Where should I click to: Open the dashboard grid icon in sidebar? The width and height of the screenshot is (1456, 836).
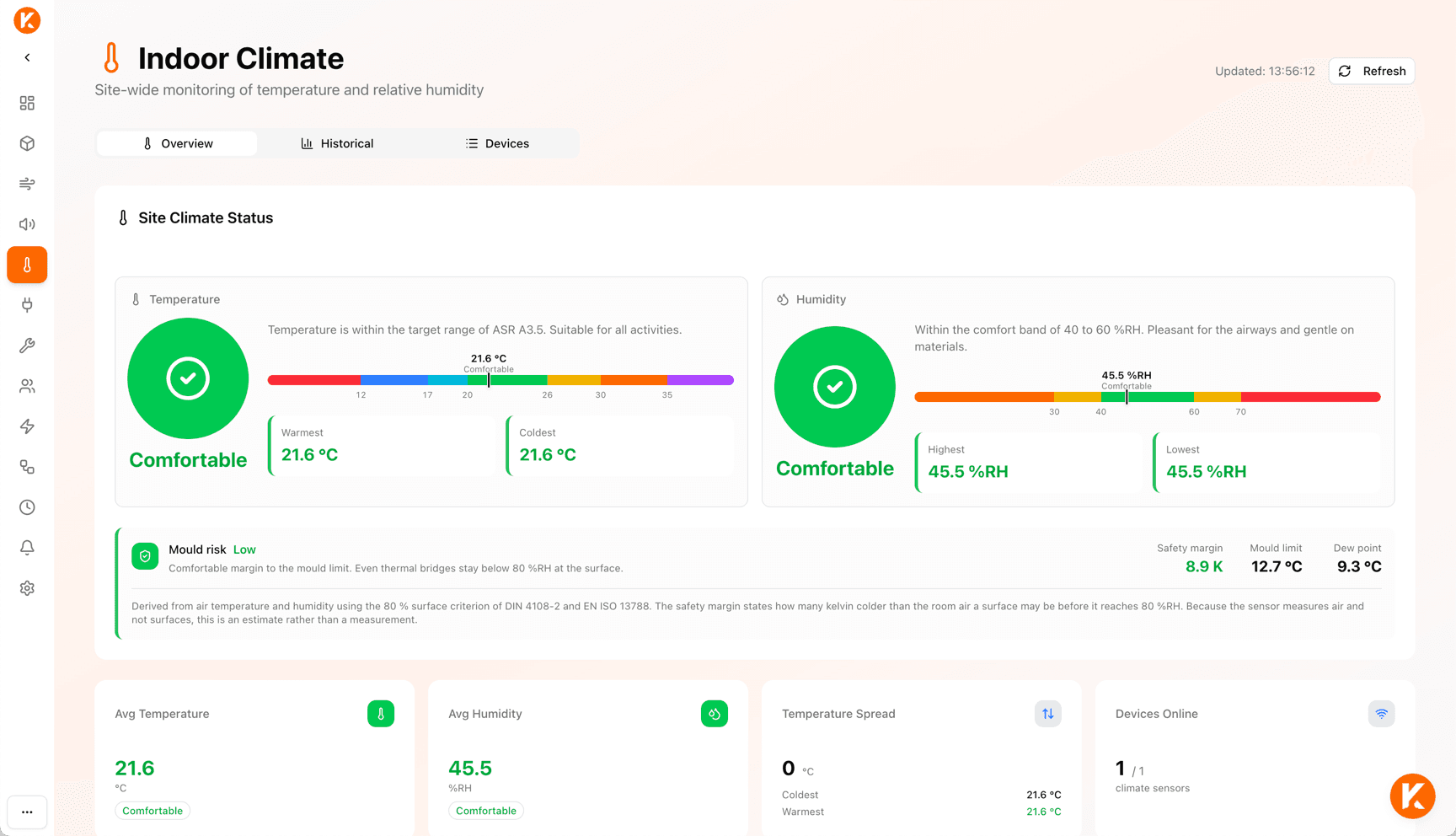pyautogui.click(x=27, y=103)
